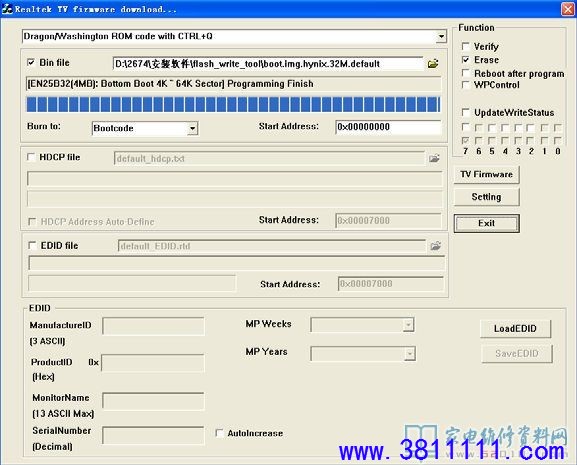Open EDID file browse folder icon
The image size is (577, 465).
coord(436,246)
